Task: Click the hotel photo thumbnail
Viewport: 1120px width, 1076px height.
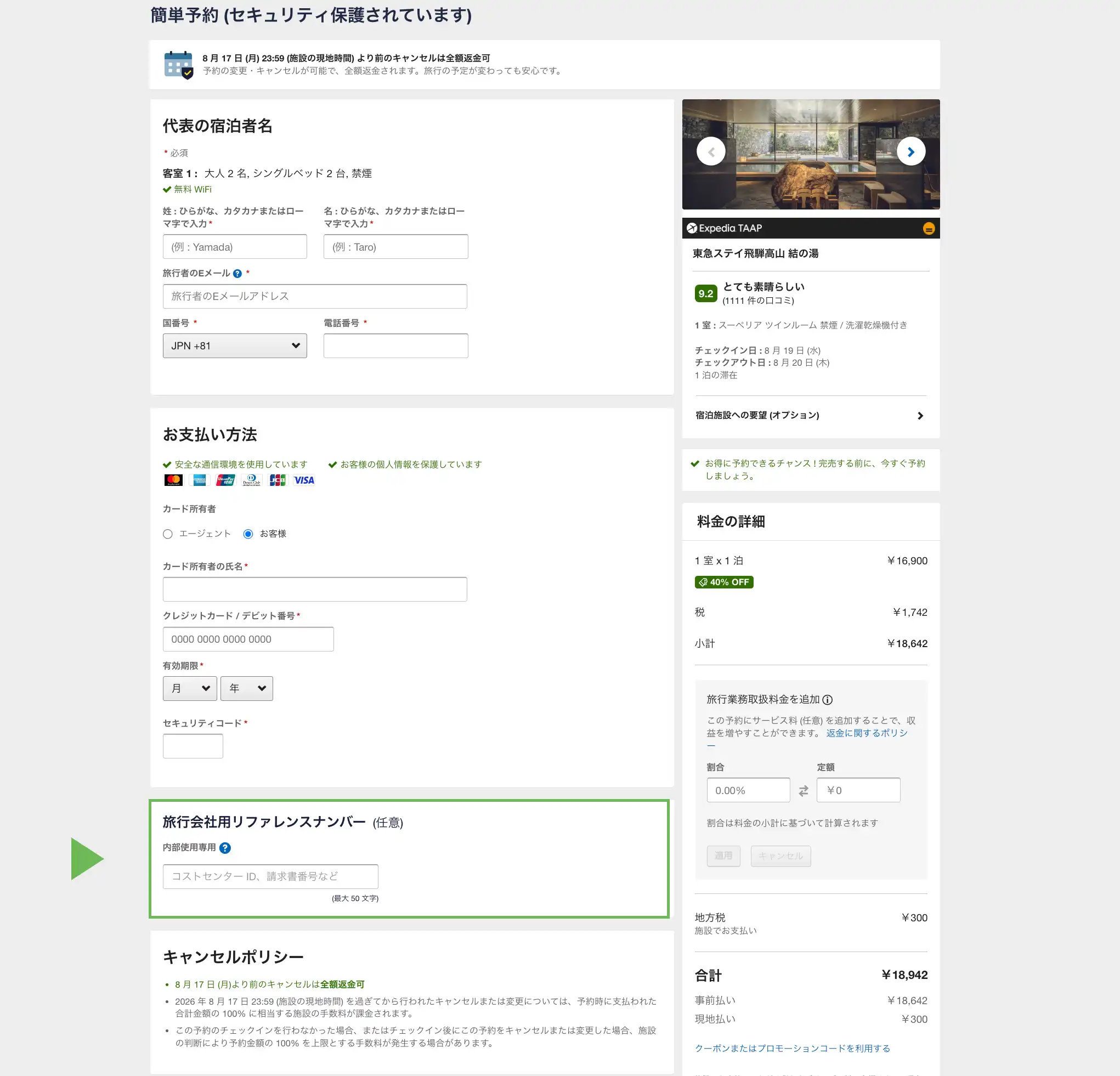Action: (811, 154)
